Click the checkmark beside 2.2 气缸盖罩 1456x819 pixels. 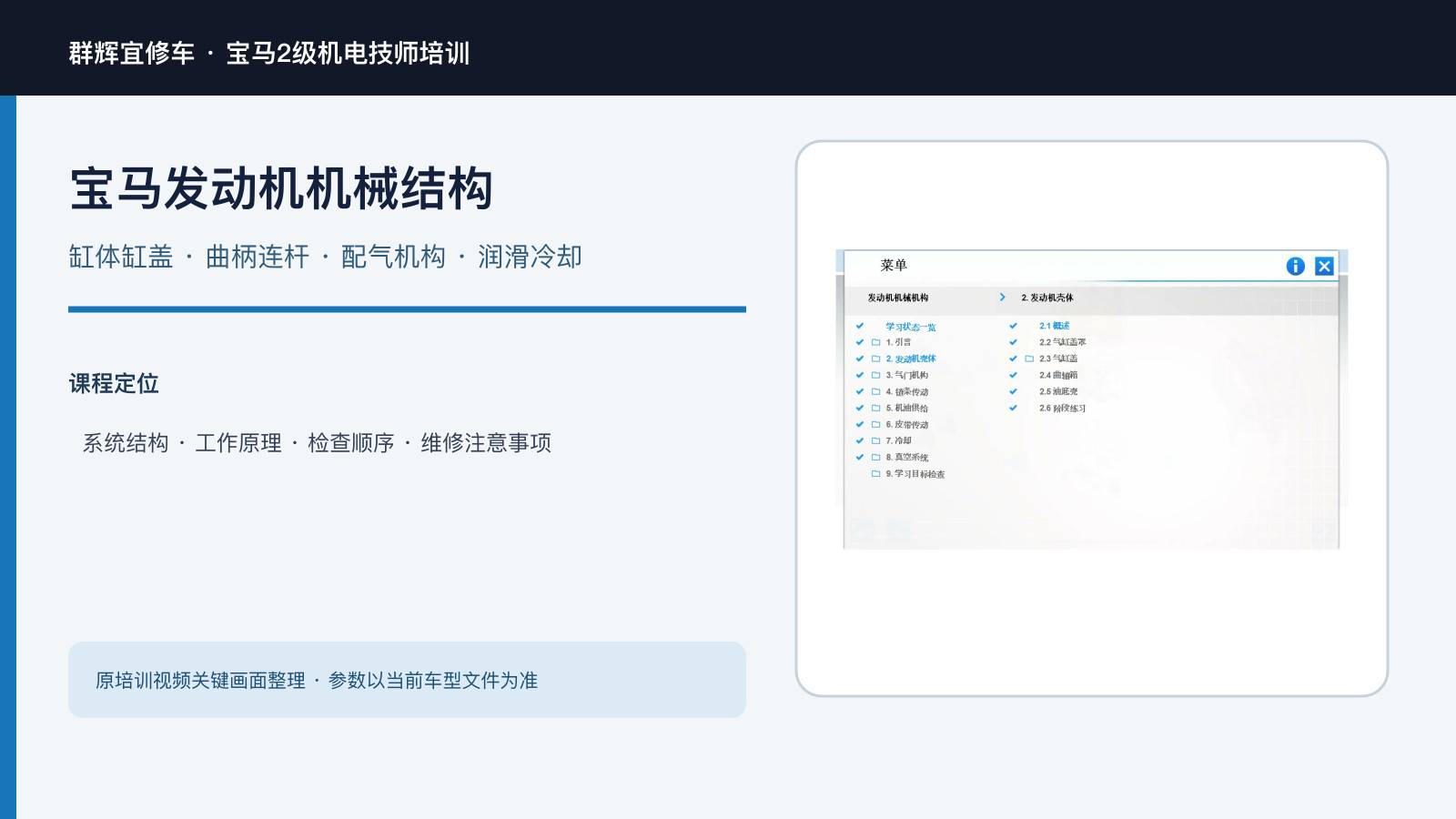tap(1013, 342)
